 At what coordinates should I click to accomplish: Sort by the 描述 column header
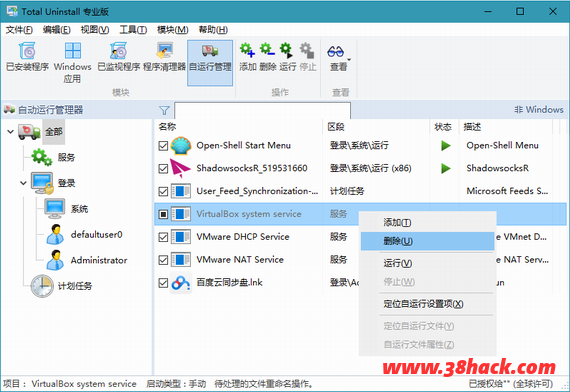(x=505, y=127)
